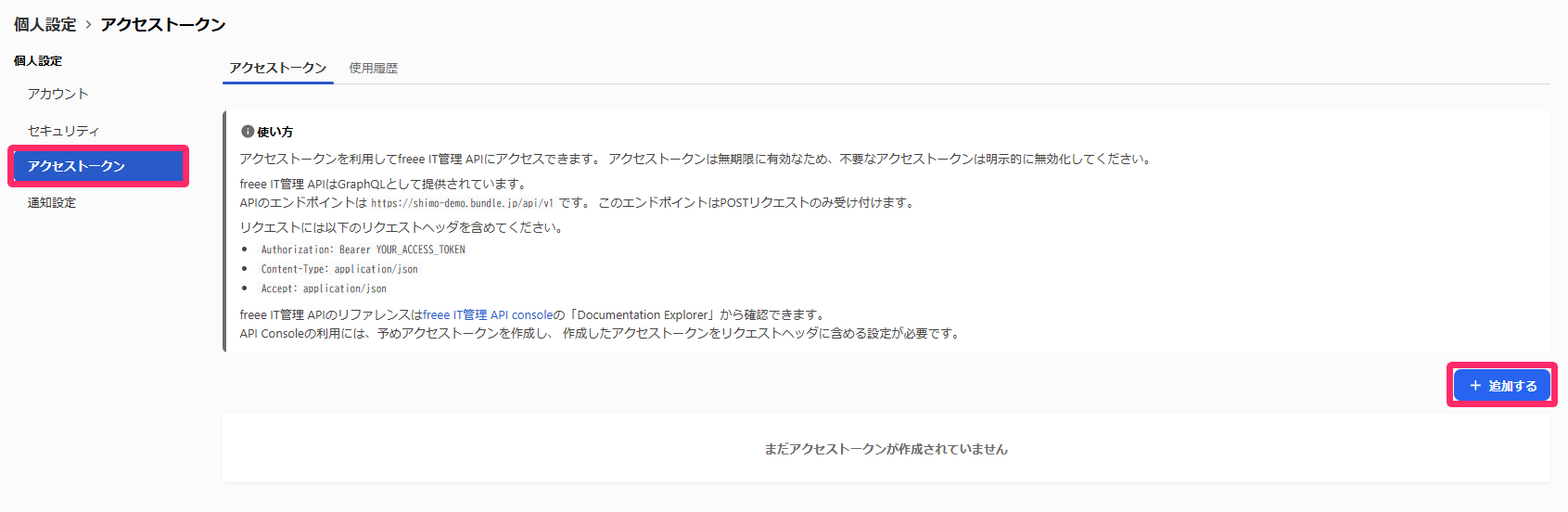The image size is (1568, 512).
Task: Click the 追加する button
Action: pos(1501,385)
